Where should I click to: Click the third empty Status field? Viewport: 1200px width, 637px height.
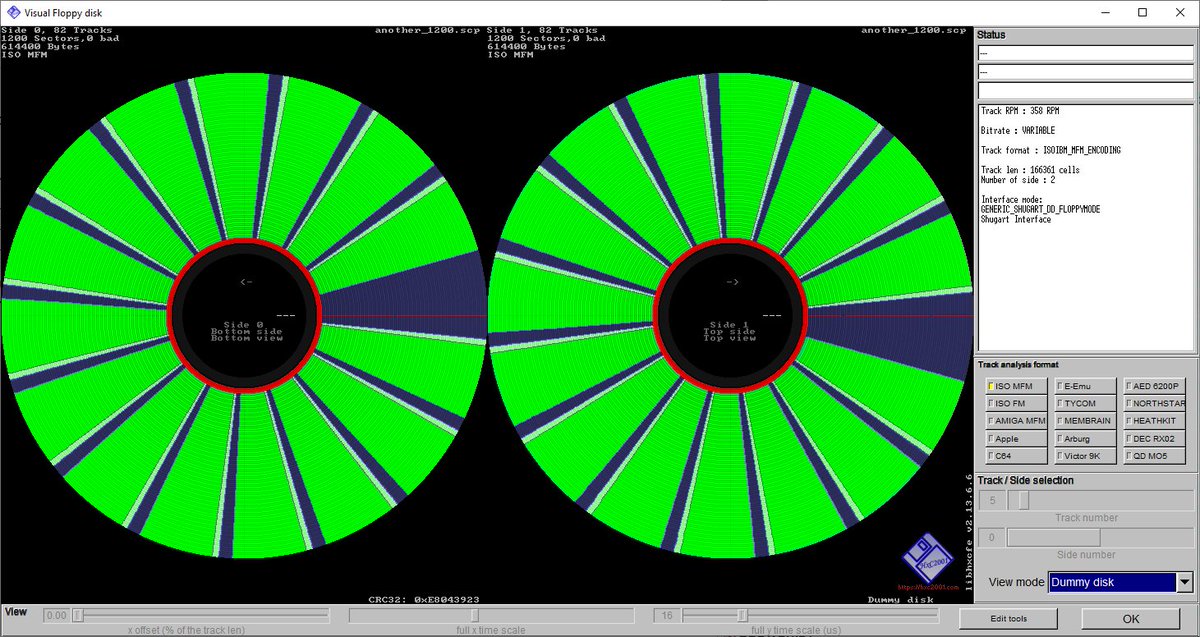[x=1085, y=91]
